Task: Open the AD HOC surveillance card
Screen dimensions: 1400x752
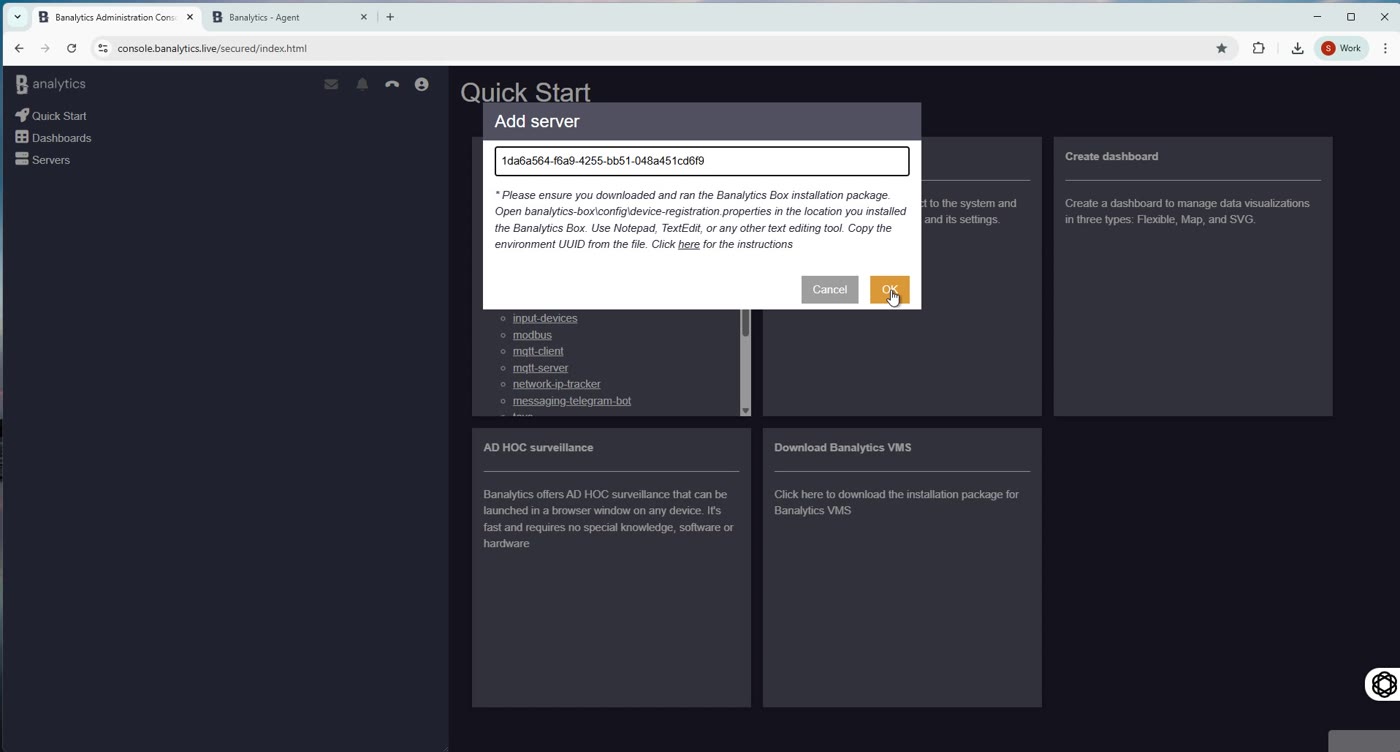Action: (611, 568)
